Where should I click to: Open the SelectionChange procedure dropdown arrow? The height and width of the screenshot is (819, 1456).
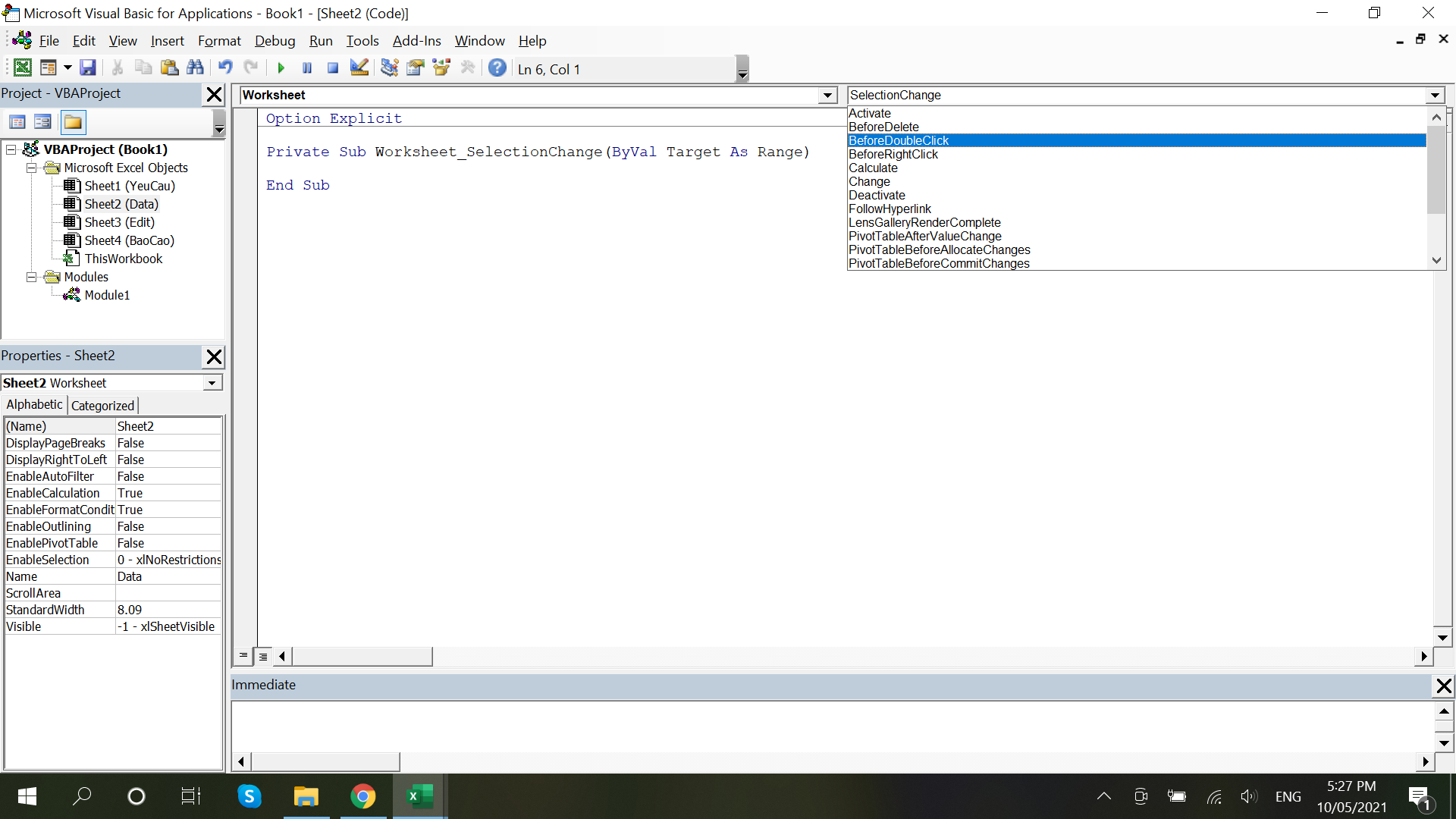(1435, 96)
